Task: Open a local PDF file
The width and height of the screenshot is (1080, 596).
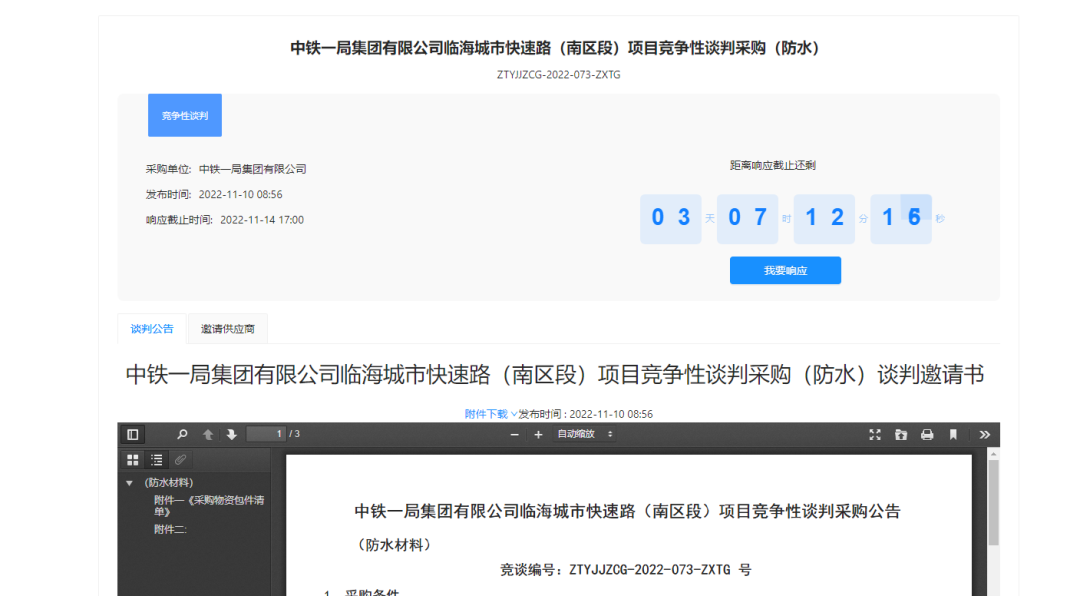Action: (x=901, y=434)
